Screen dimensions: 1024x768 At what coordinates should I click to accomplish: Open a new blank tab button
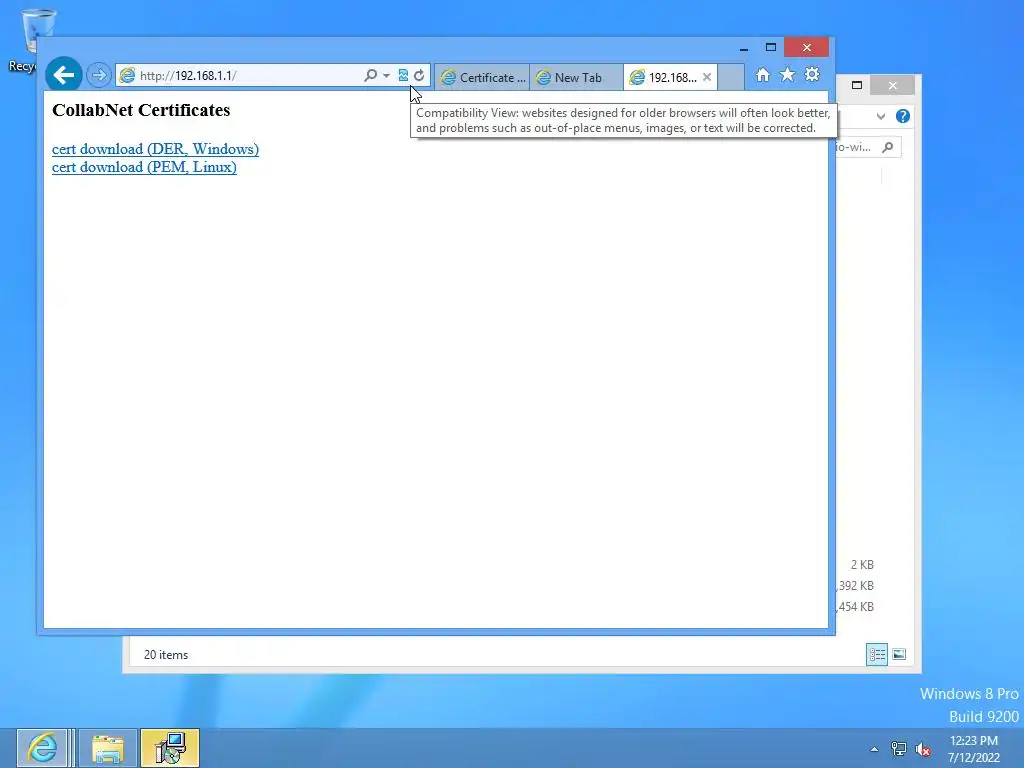[731, 77]
